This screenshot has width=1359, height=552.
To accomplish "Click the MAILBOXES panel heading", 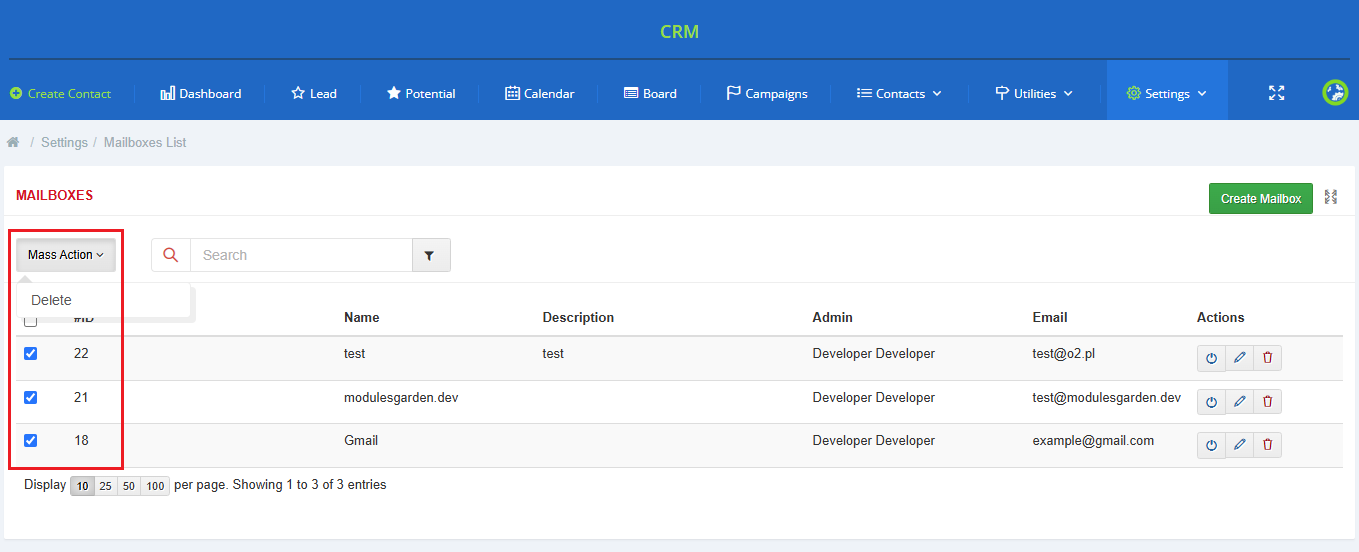I will coord(55,195).
